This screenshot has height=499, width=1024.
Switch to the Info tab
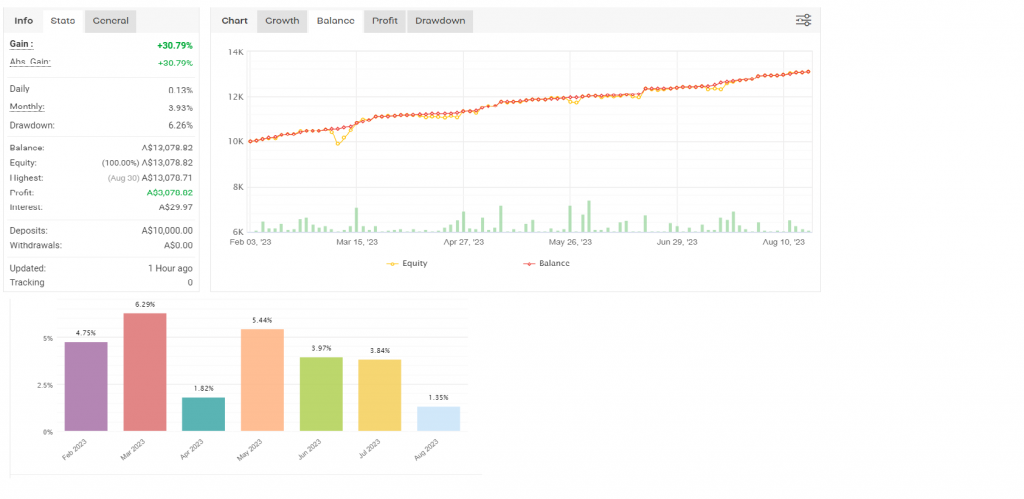pos(24,21)
